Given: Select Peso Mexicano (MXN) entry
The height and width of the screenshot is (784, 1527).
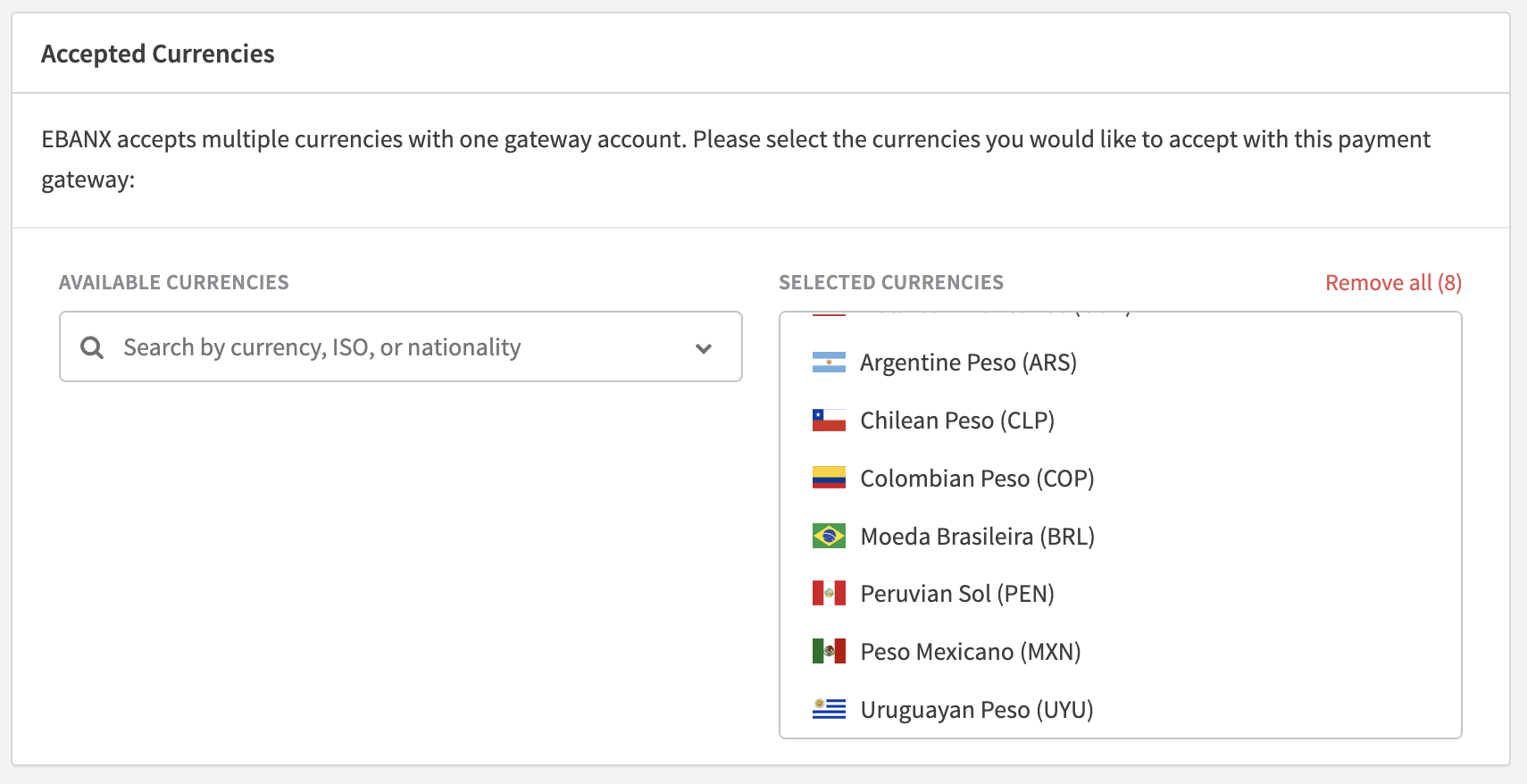Looking at the screenshot, I should pos(971,652).
